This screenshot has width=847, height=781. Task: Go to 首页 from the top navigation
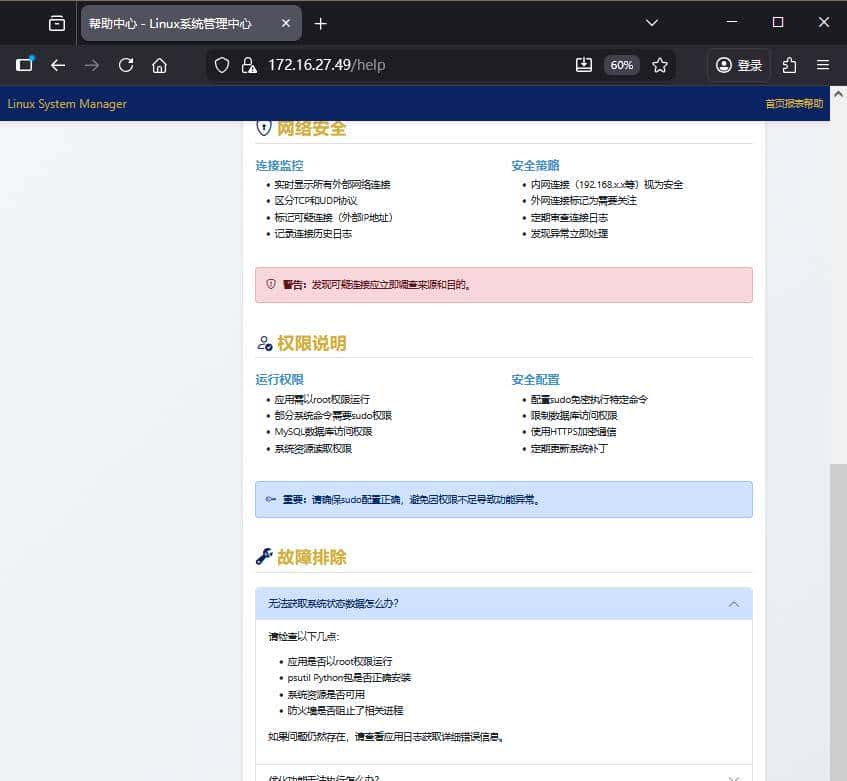(x=770, y=103)
